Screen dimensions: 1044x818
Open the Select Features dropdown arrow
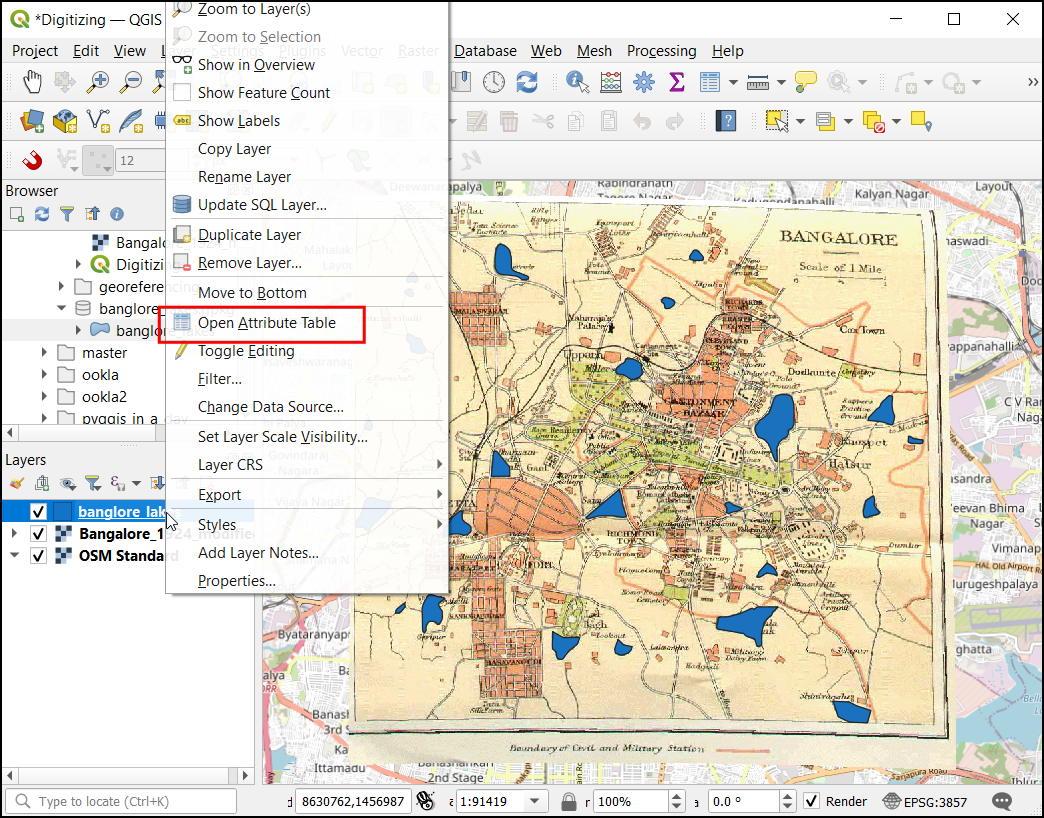point(800,121)
